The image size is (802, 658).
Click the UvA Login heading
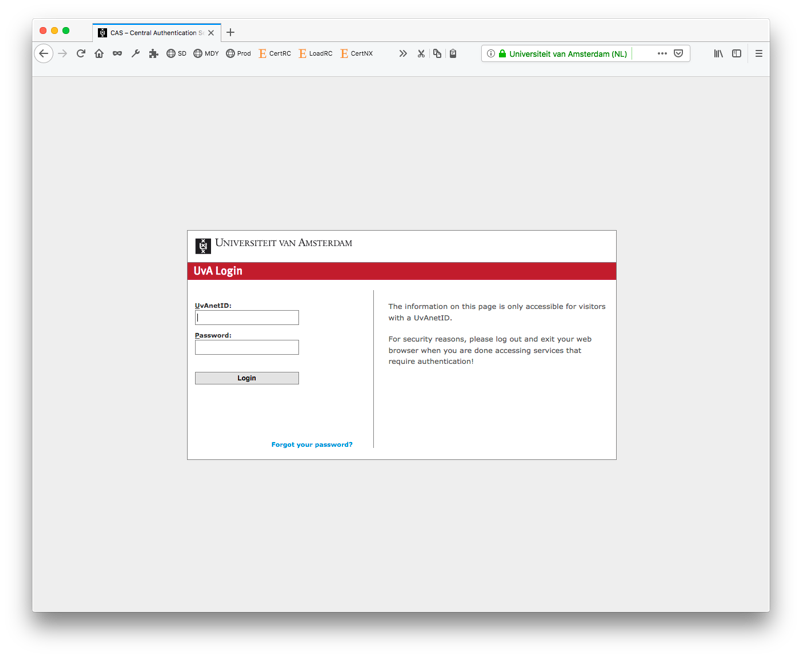(218, 271)
